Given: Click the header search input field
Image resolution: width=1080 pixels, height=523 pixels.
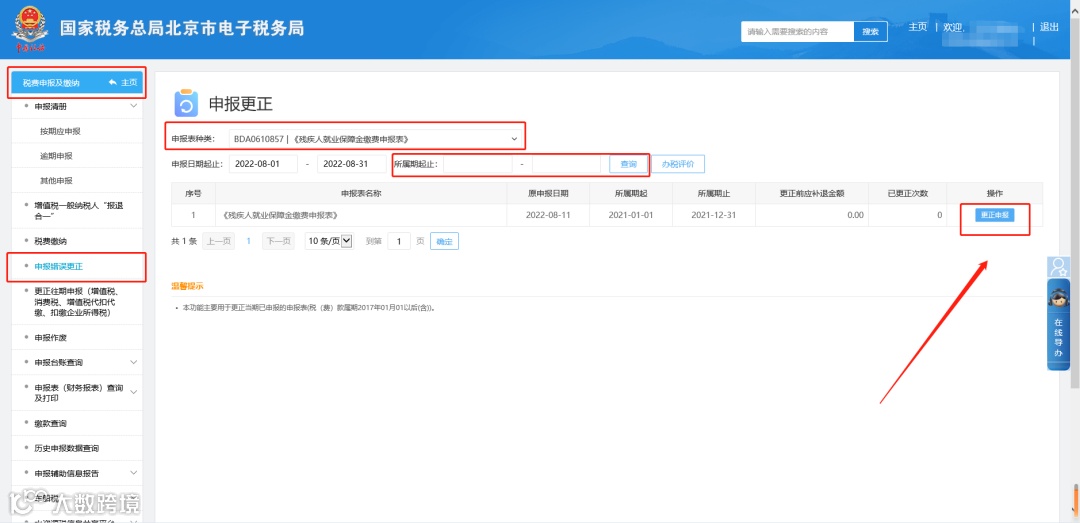Looking at the screenshot, I should point(797,32).
